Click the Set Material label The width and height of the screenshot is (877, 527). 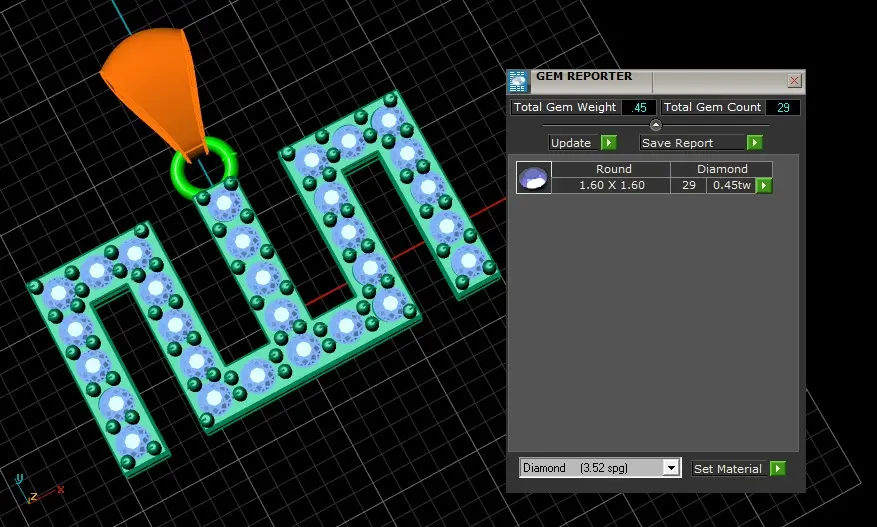point(728,469)
